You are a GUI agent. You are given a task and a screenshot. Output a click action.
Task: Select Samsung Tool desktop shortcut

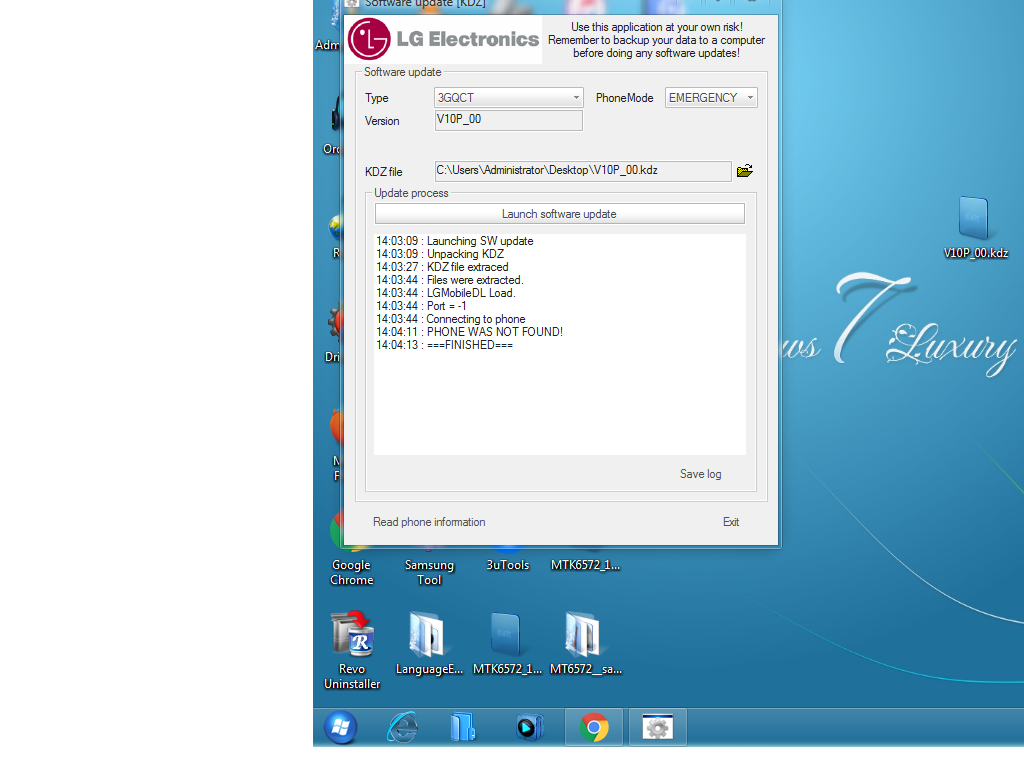coord(429,565)
